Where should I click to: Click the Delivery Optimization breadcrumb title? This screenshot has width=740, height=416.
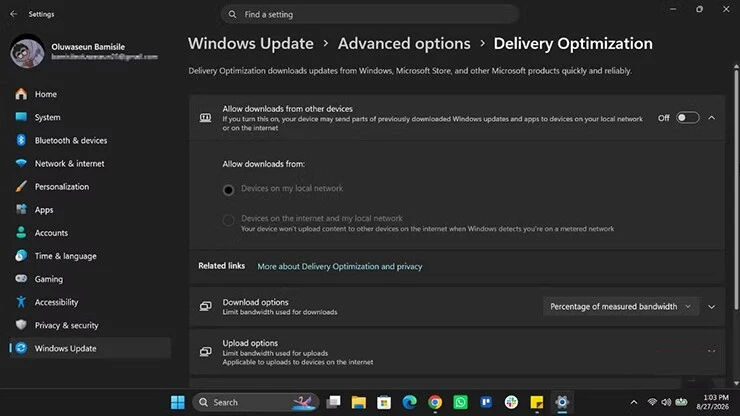pos(573,43)
